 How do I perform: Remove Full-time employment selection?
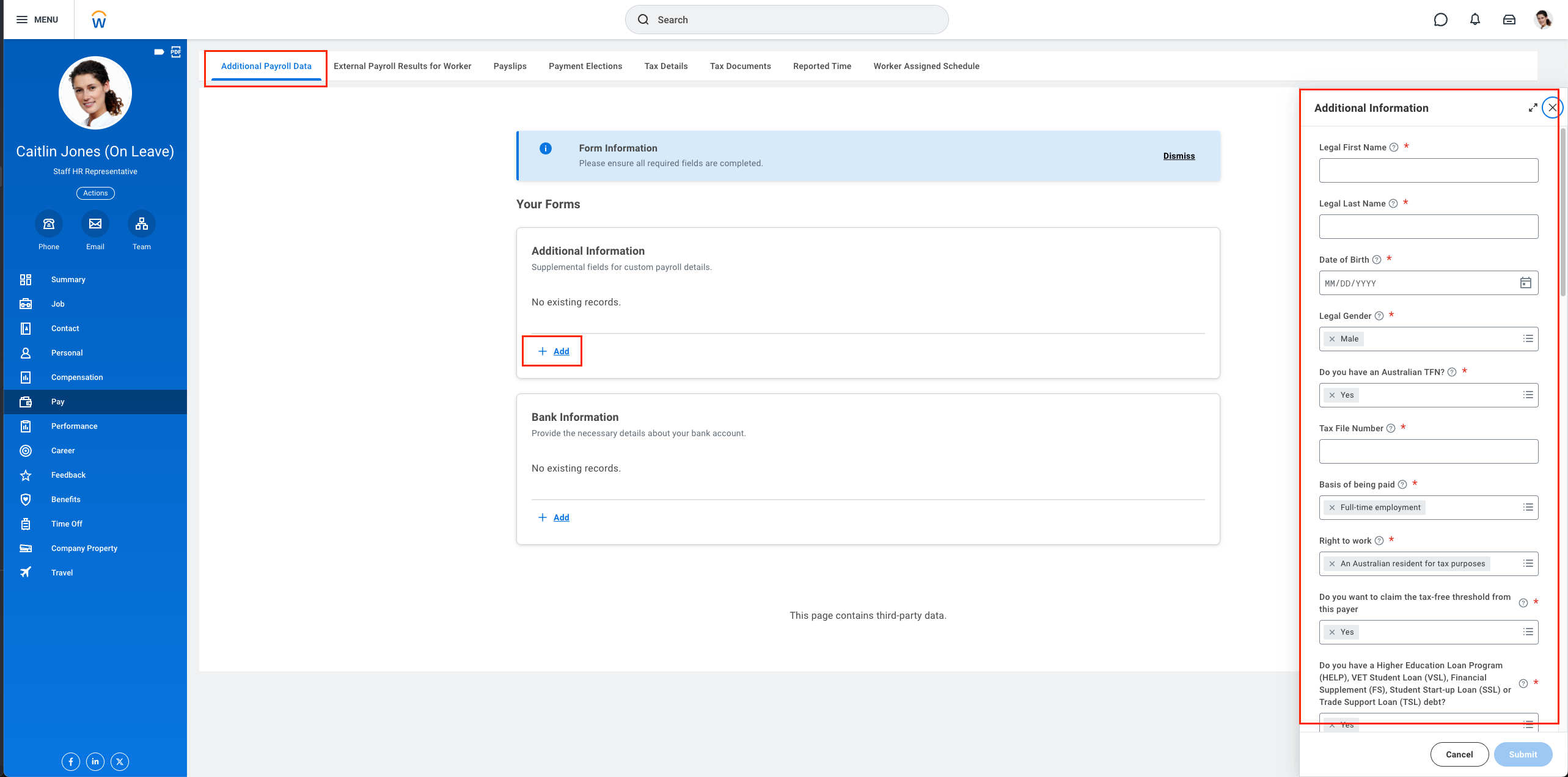(x=1332, y=508)
